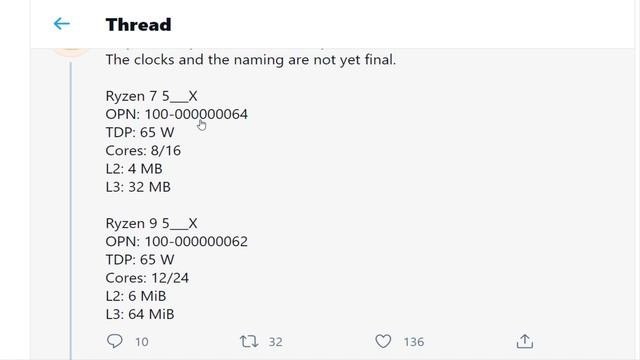Go back using the blue arrow

point(62,24)
